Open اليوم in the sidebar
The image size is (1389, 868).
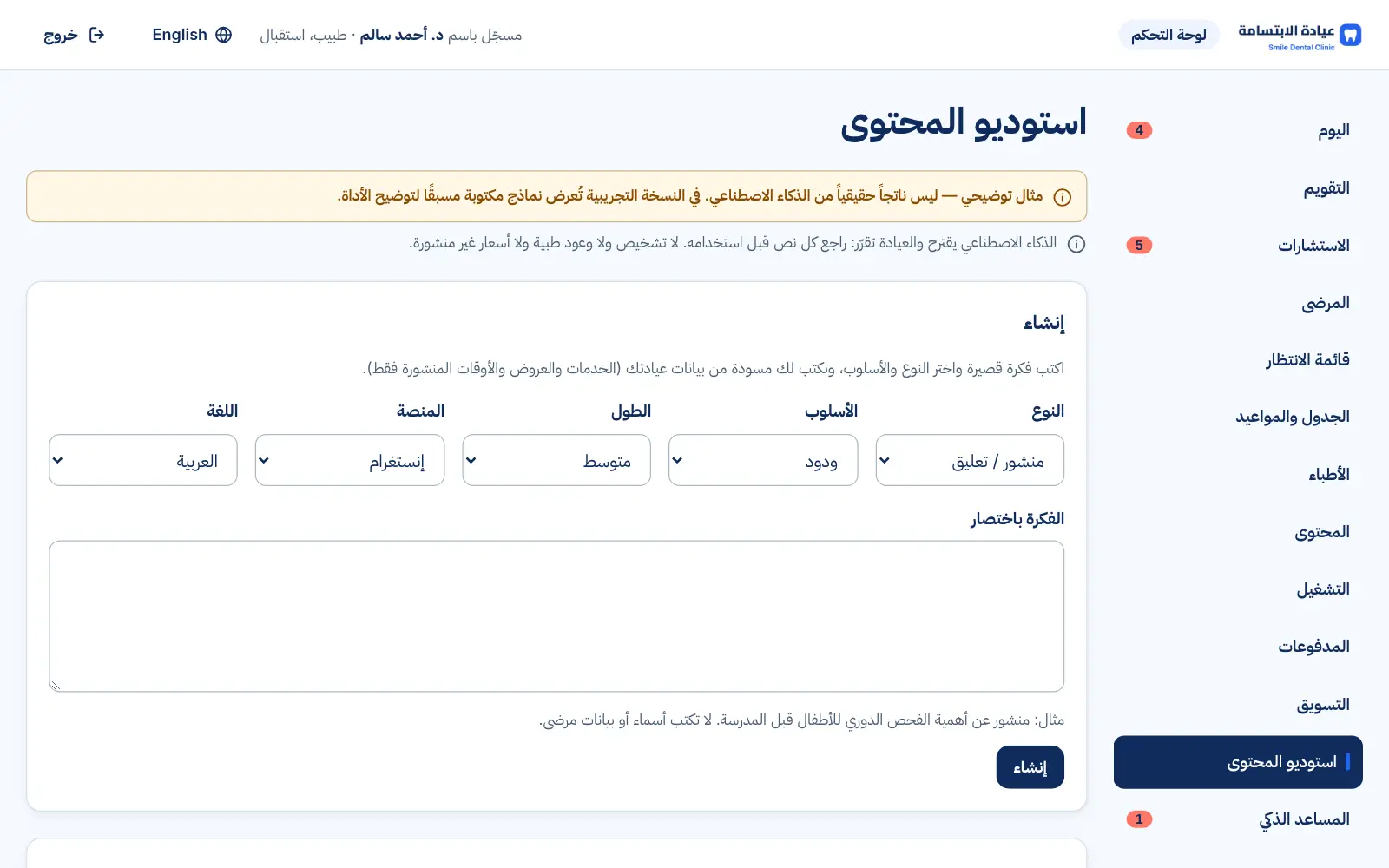(1238, 130)
